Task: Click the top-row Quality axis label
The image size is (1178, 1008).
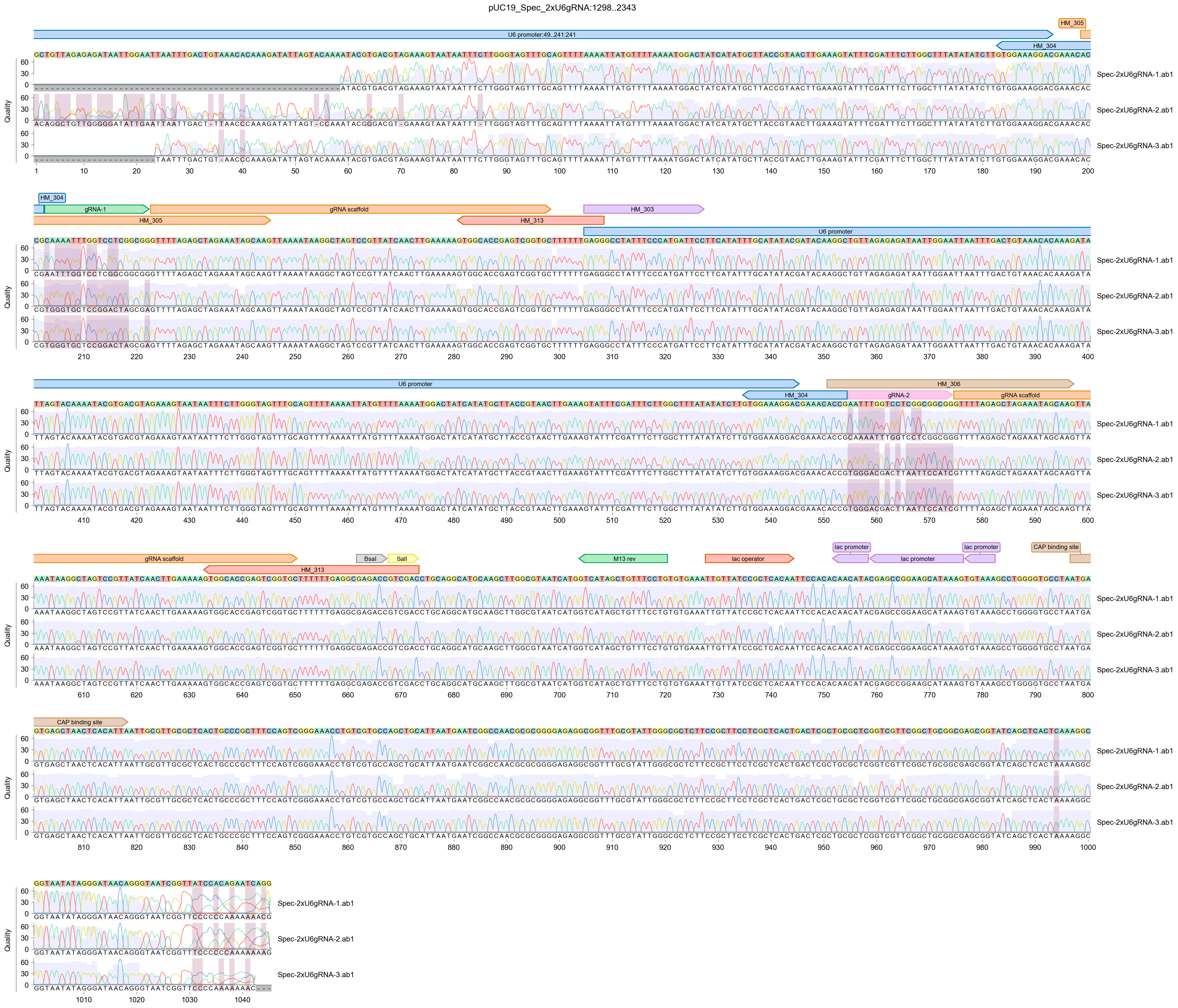Action: pyautogui.click(x=7, y=111)
